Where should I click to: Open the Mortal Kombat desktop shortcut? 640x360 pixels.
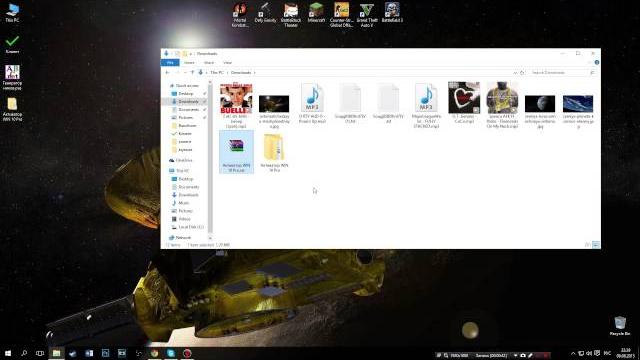pyautogui.click(x=240, y=15)
